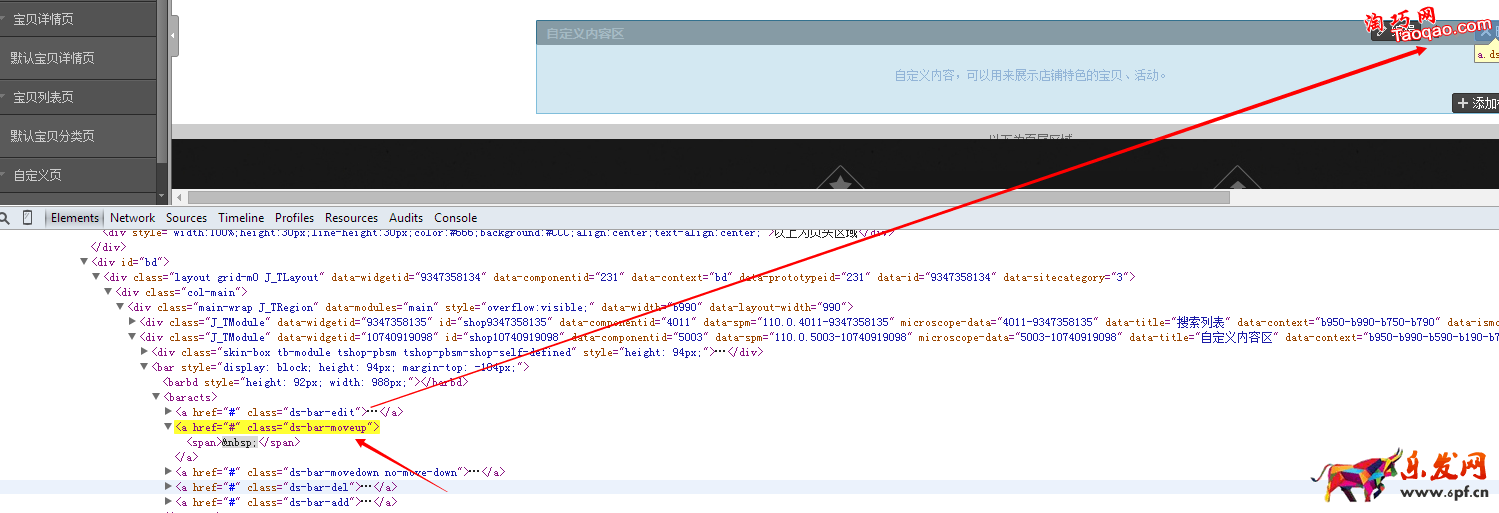
Task: Toggle the device mode phone icon
Action: pos(28,218)
